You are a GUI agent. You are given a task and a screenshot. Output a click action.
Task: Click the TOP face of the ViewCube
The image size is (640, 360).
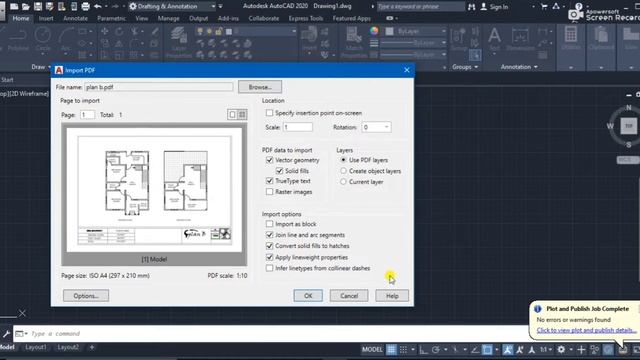pyautogui.click(x=629, y=126)
